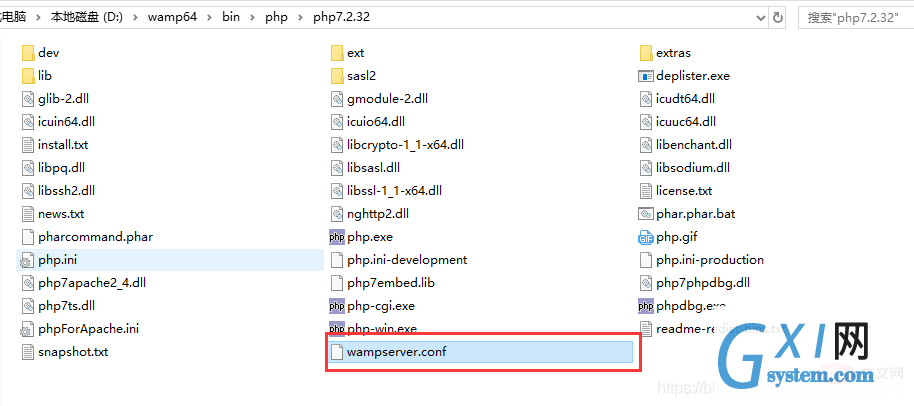Click the phpdbg.exe program icon

tap(646, 306)
